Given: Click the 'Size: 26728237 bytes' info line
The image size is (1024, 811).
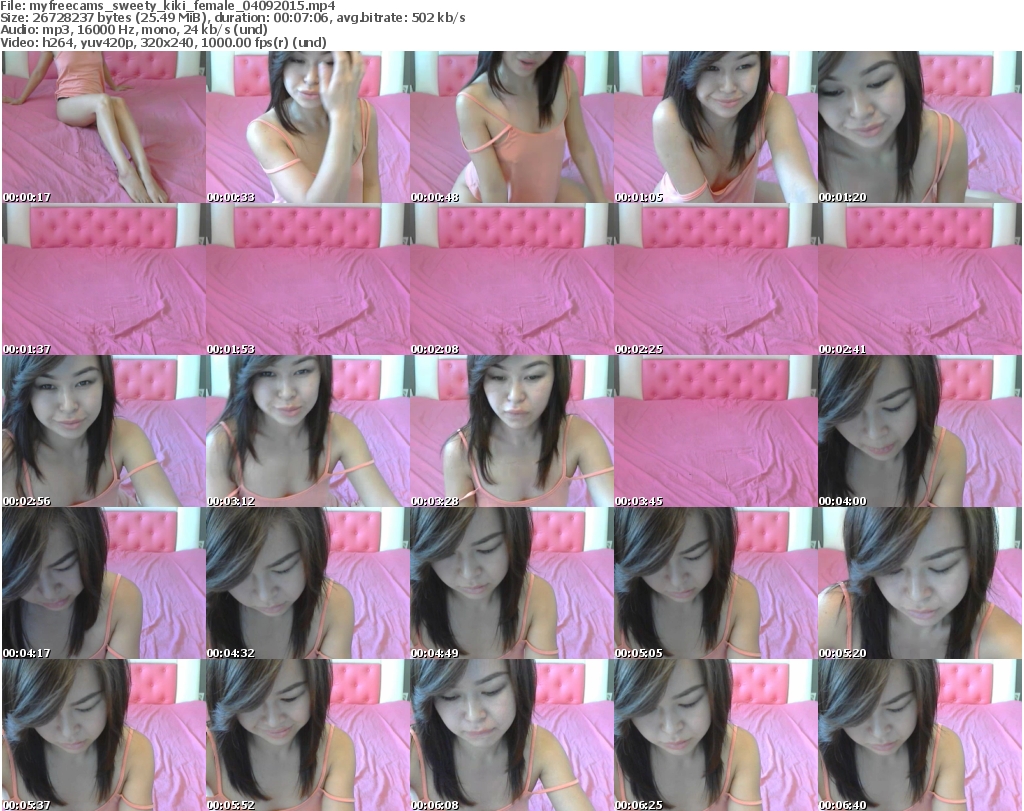Looking at the screenshot, I should tap(232, 18).
